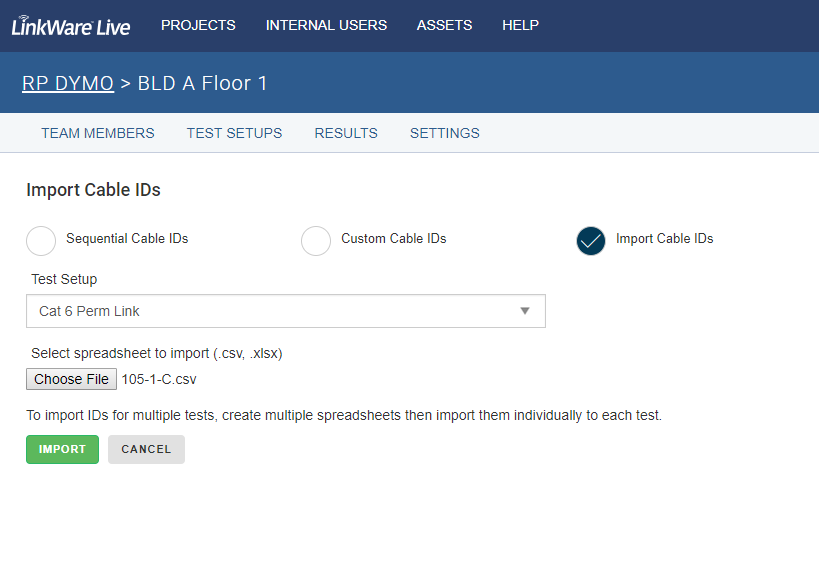Click the LinkWare Live logo
The image size is (819, 570).
click(71, 26)
